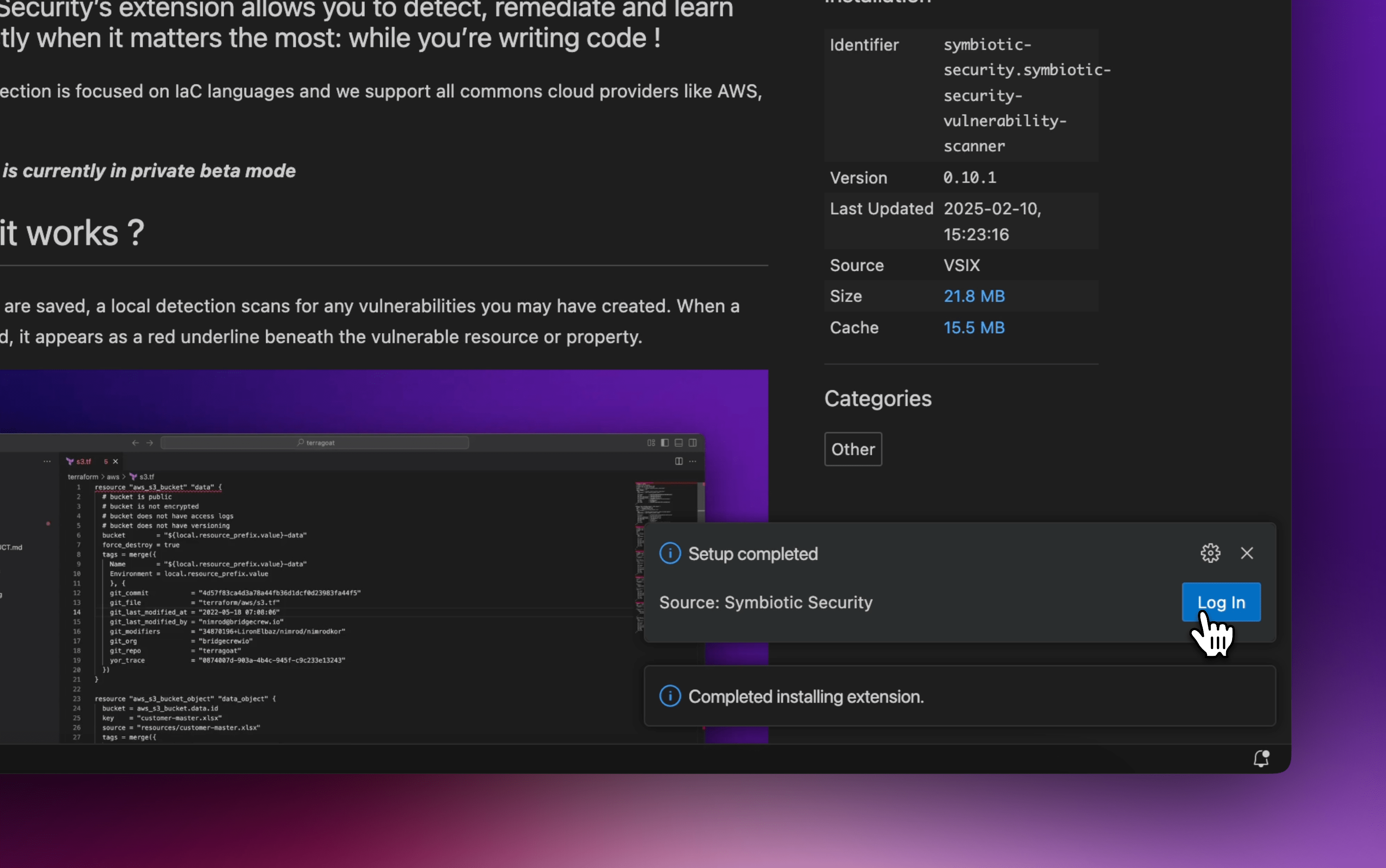Click the notifications bell in status bar
Screen dimensions: 1386x868
(1261, 758)
